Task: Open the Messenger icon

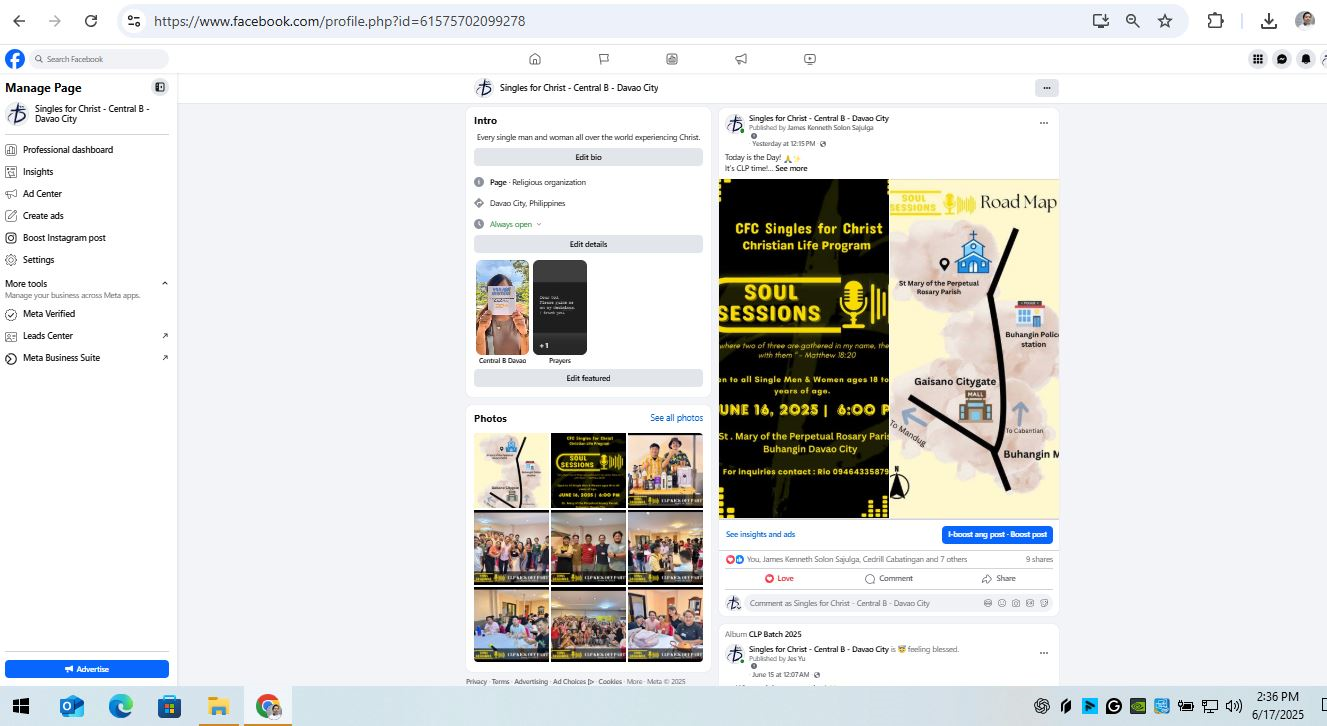Action: click(1282, 59)
